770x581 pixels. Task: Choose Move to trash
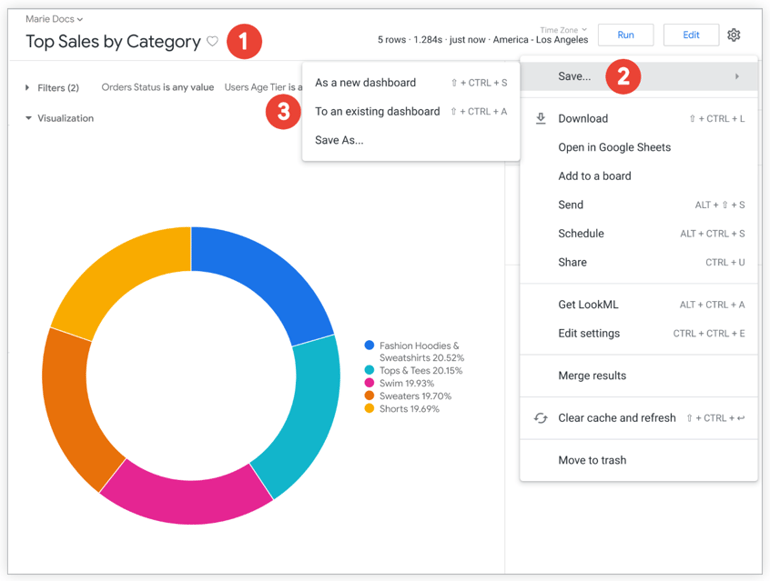638,460
